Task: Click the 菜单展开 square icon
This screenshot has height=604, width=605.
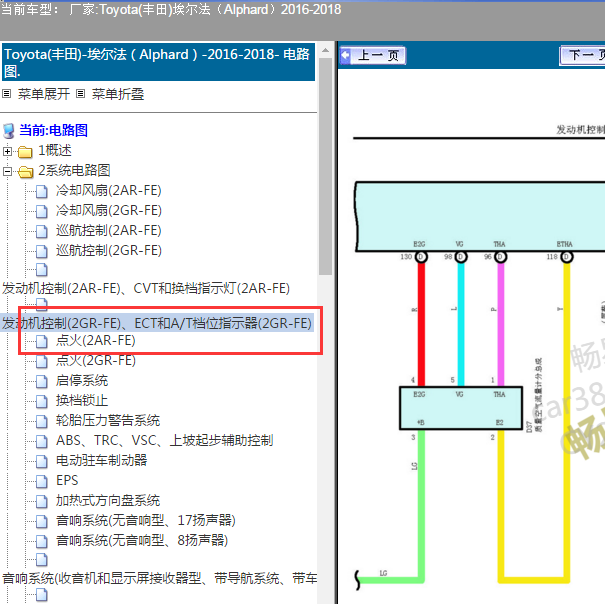Action: click(x=7, y=93)
